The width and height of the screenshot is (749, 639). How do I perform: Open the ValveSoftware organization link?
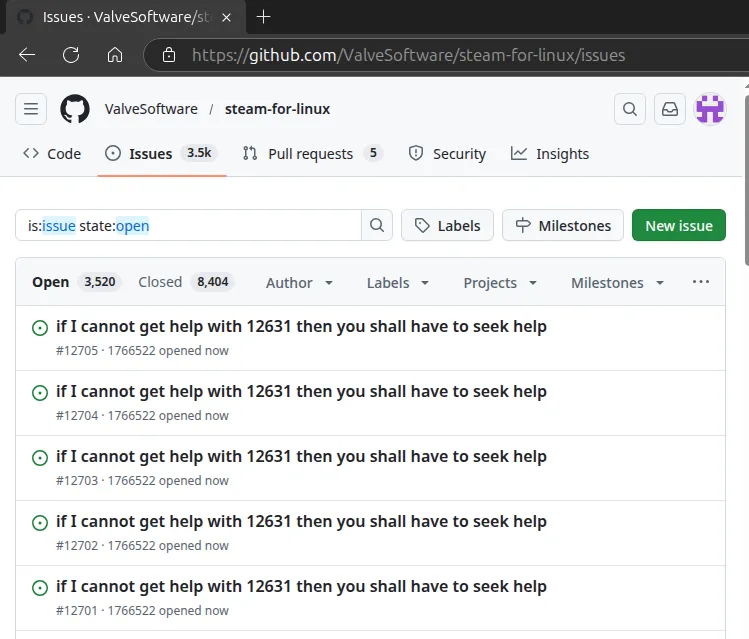click(x=151, y=109)
